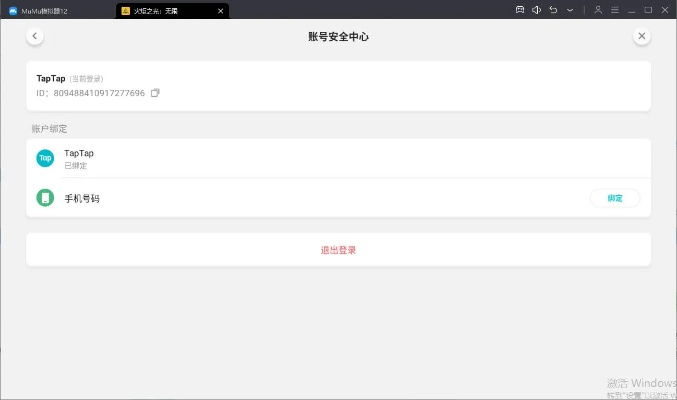Image resolution: width=677 pixels, height=400 pixels.
Task: Toggle the emulator volume speaker icon
Action: click(x=536, y=10)
